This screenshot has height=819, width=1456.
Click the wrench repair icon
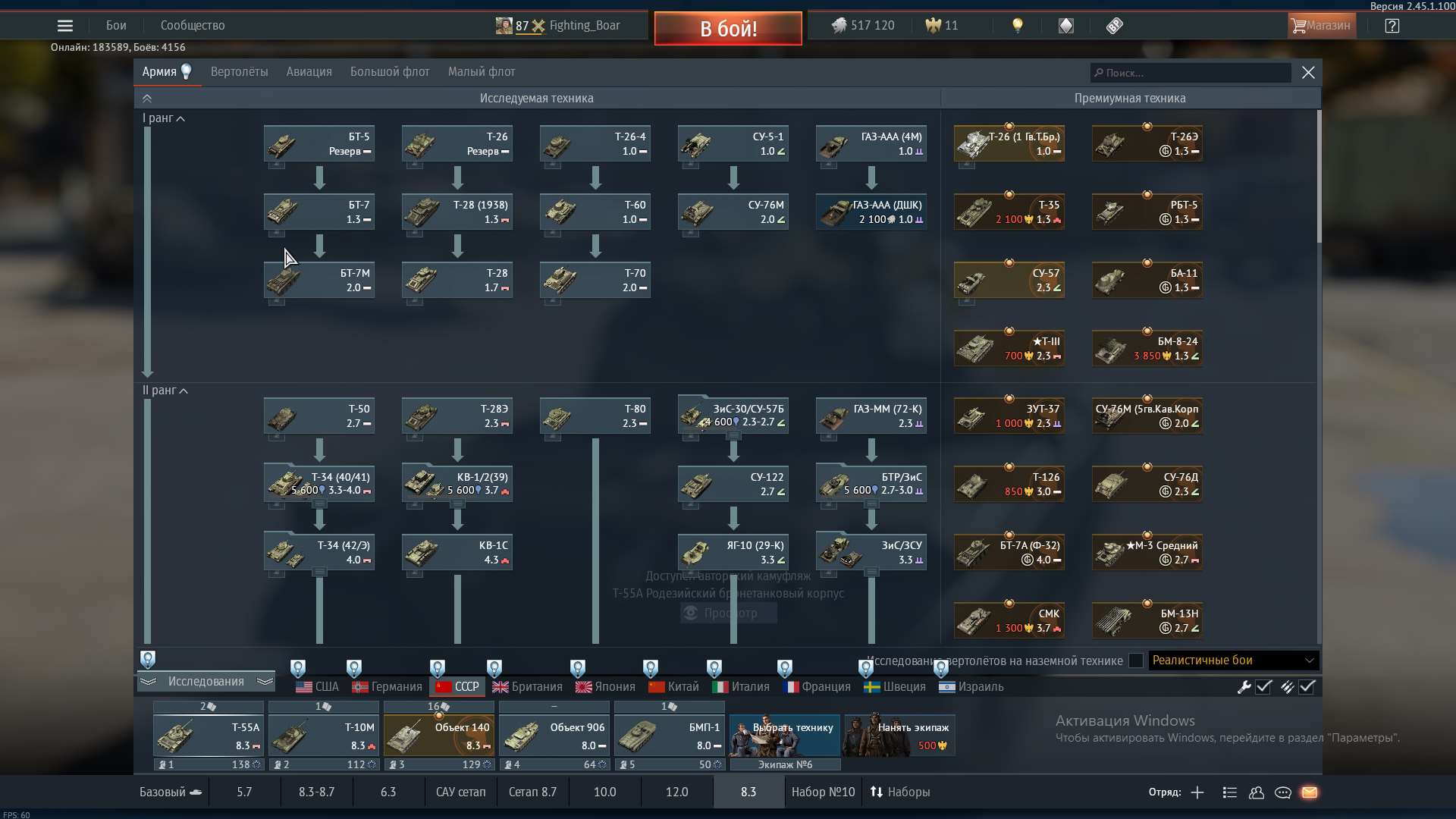(x=1244, y=687)
